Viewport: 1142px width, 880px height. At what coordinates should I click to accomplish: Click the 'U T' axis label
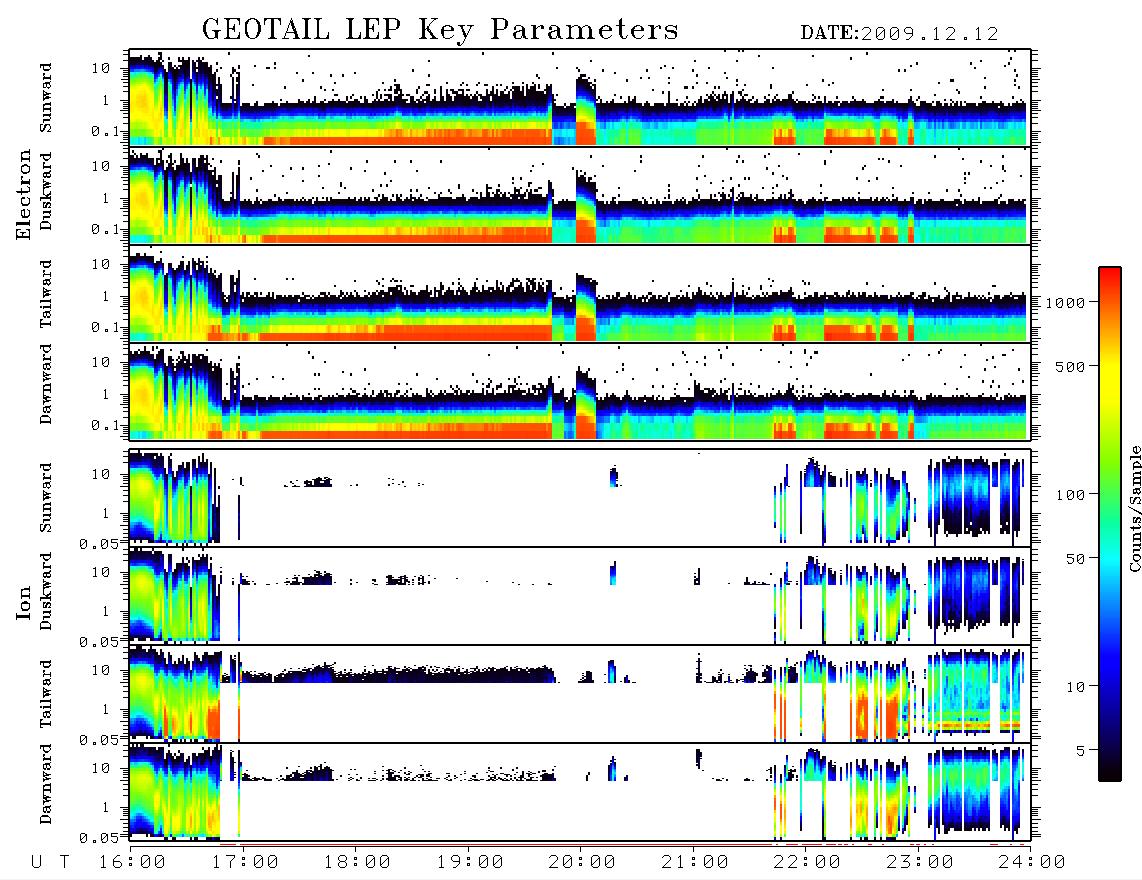[x=50, y=863]
